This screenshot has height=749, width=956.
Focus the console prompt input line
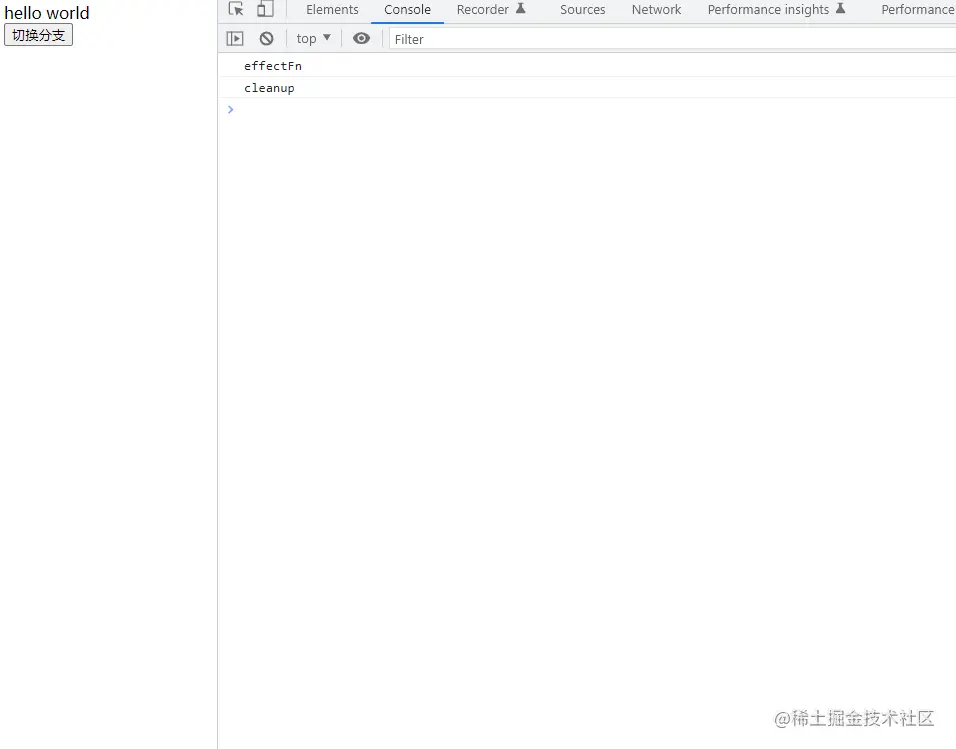click(587, 110)
